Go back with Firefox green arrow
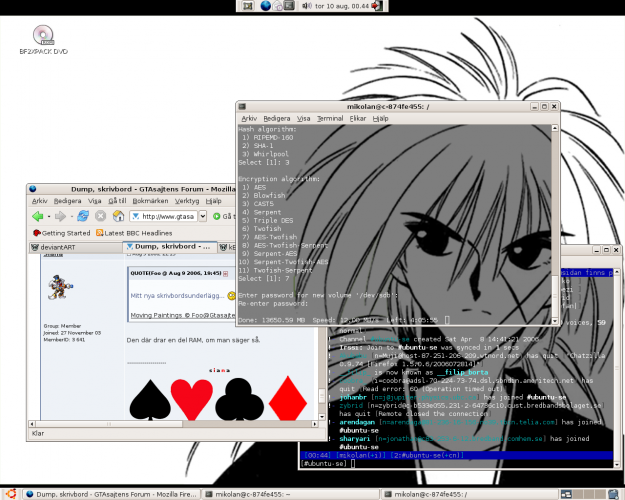The width and height of the screenshot is (625, 500). click(x=38, y=216)
